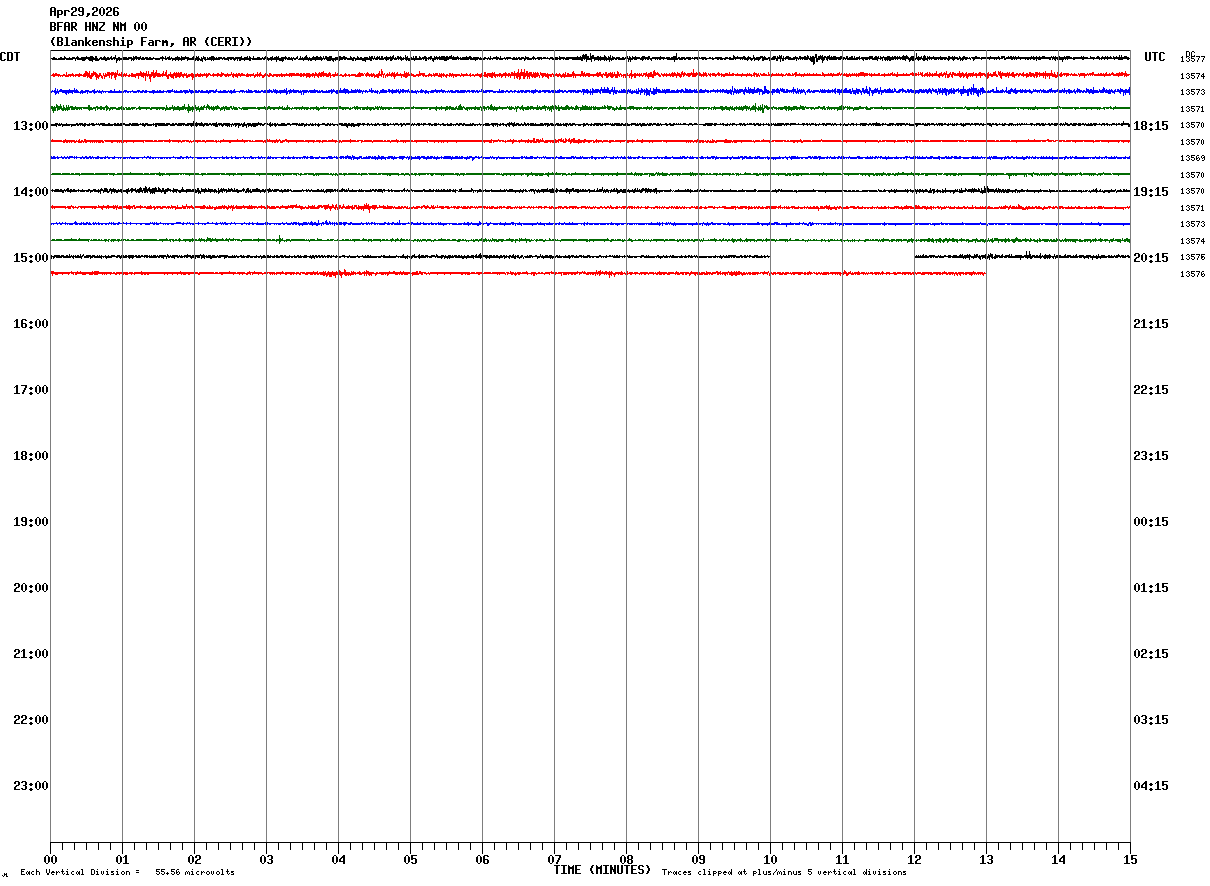The image size is (1210, 886).
Task: Select the 15:00 CDT hour label
Action: point(31,258)
